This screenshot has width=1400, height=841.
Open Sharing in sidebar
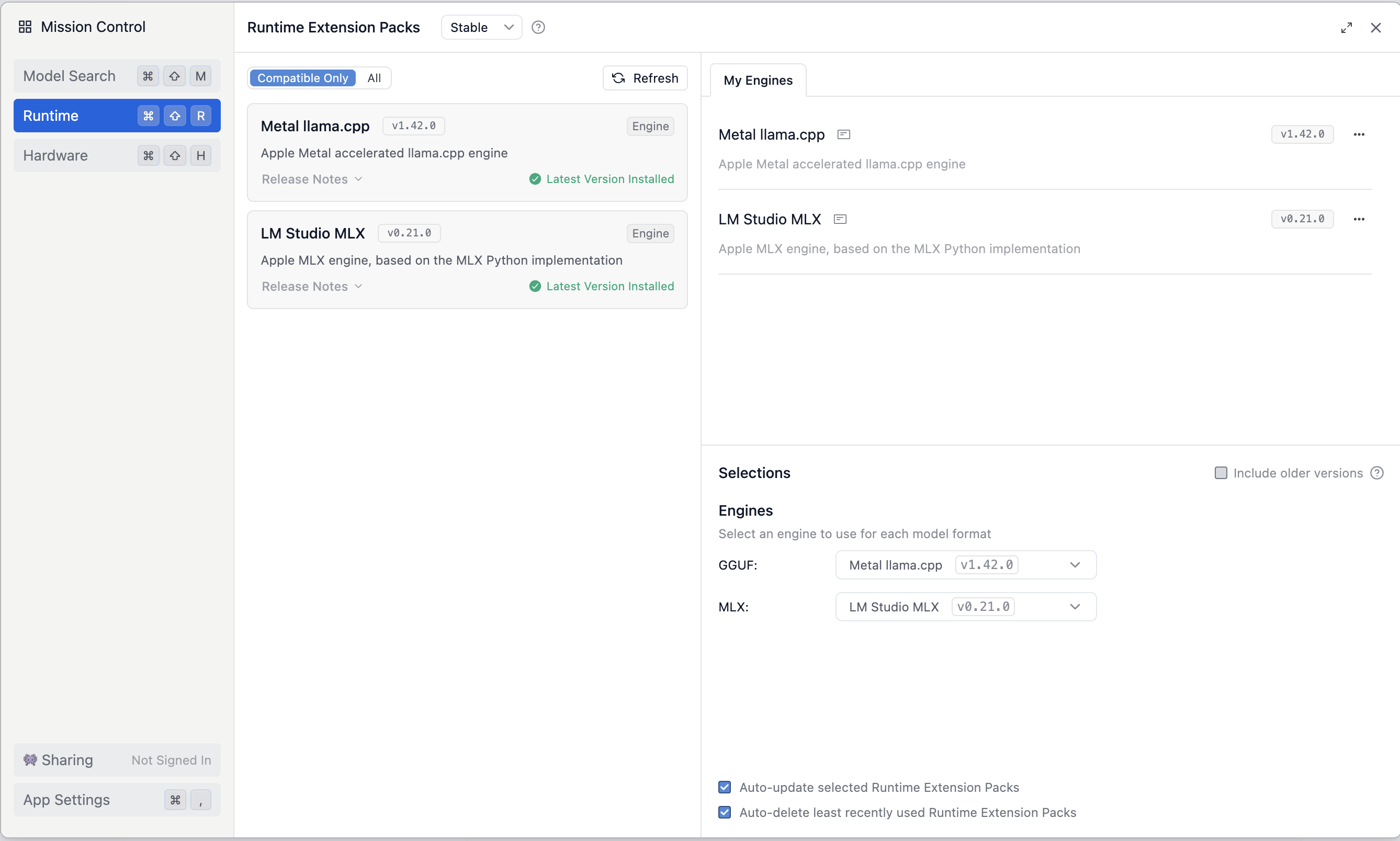(x=117, y=760)
